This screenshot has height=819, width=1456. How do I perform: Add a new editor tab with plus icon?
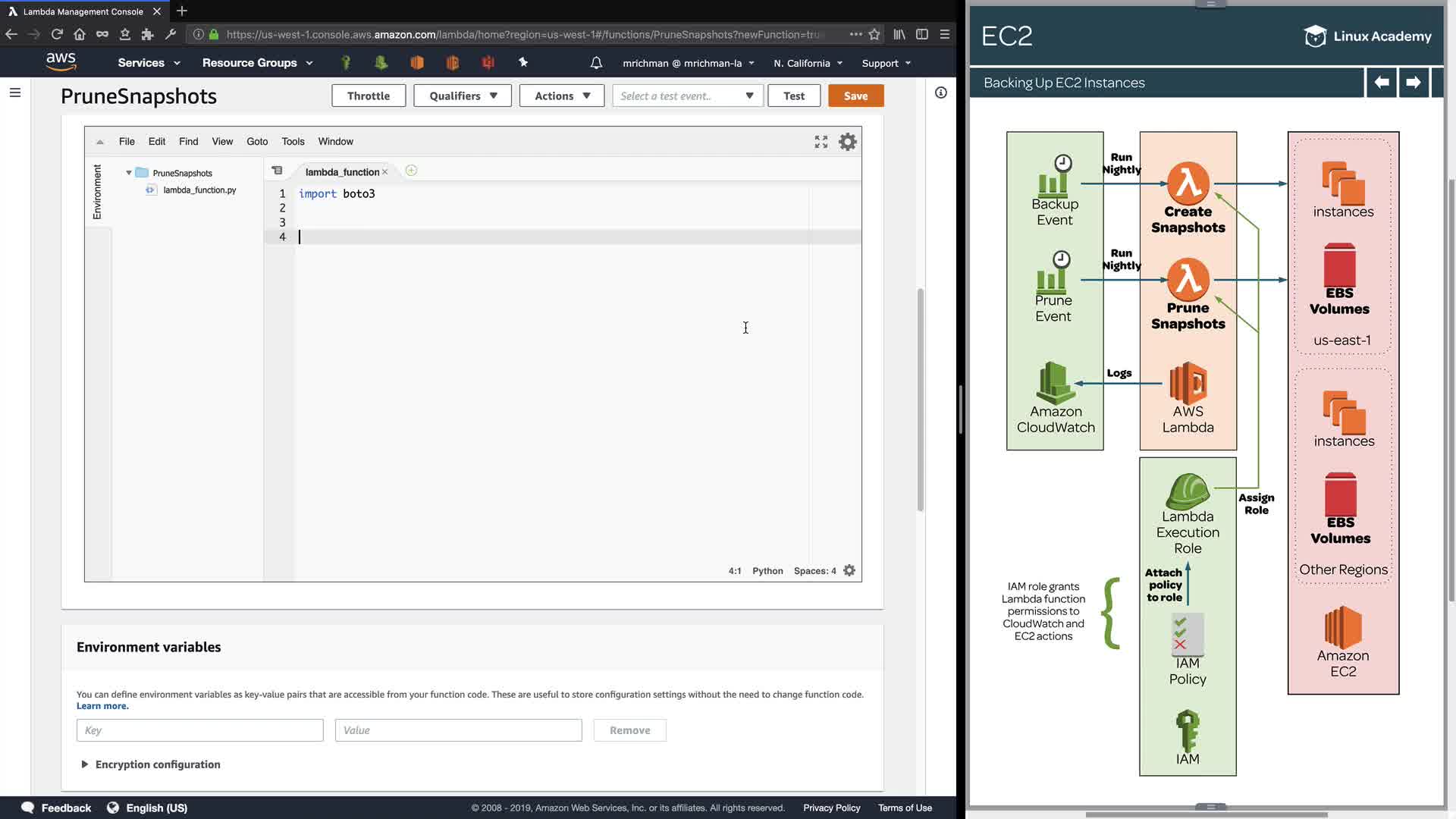click(x=411, y=171)
